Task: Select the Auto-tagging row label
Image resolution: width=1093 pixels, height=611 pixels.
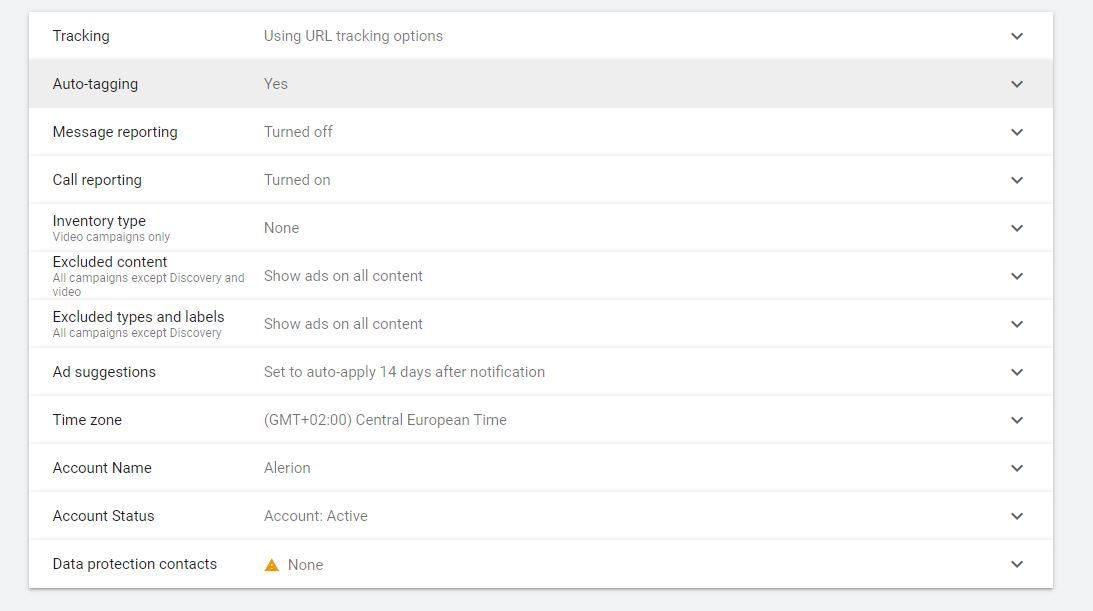Action: point(95,84)
